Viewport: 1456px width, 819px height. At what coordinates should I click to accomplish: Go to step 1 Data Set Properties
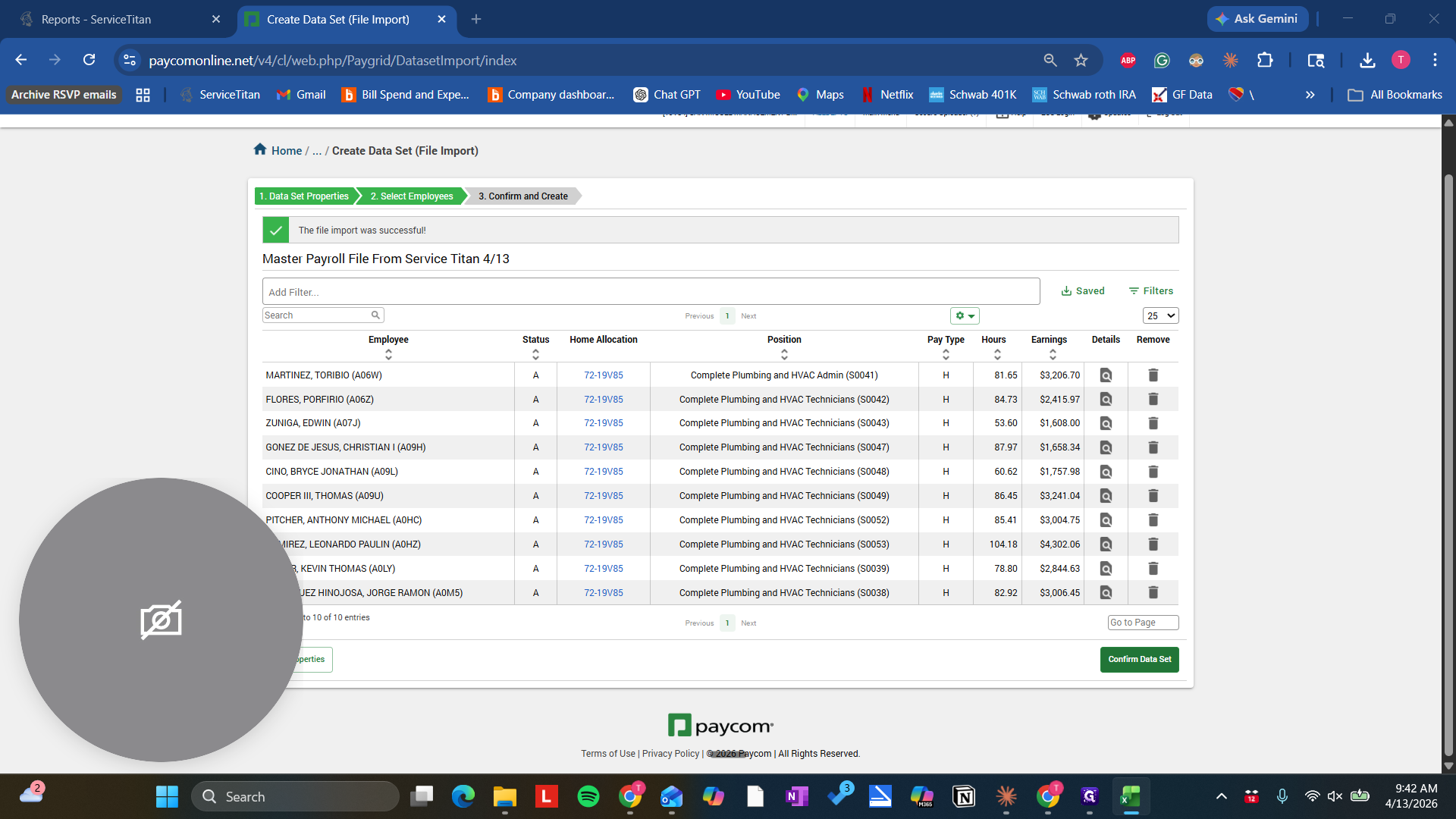click(303, 196)
